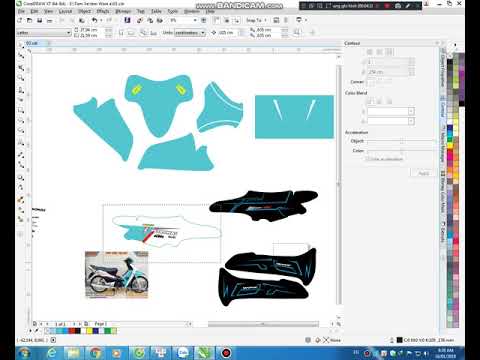Select the Parallel Dimension tool
Viewport: 480px width, 360px height.
(21, 154)
